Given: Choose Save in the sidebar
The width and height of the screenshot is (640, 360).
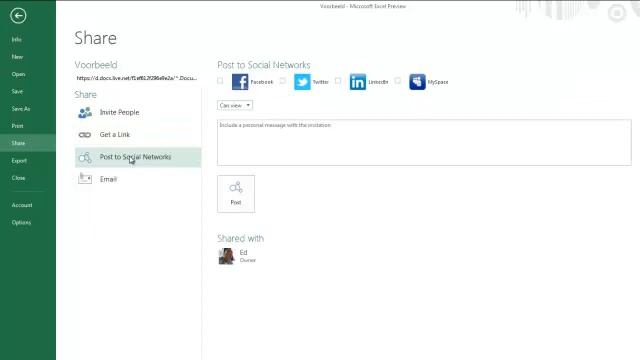Looking at the screenshot, I should pos(18,91).
